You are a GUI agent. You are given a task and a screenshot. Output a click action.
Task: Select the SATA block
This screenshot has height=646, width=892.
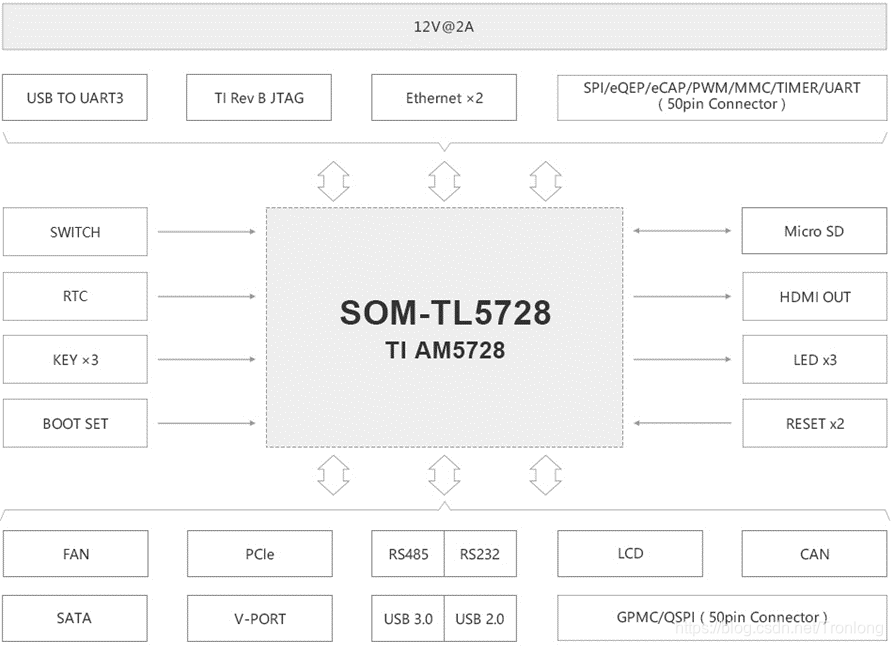[75, 618]
